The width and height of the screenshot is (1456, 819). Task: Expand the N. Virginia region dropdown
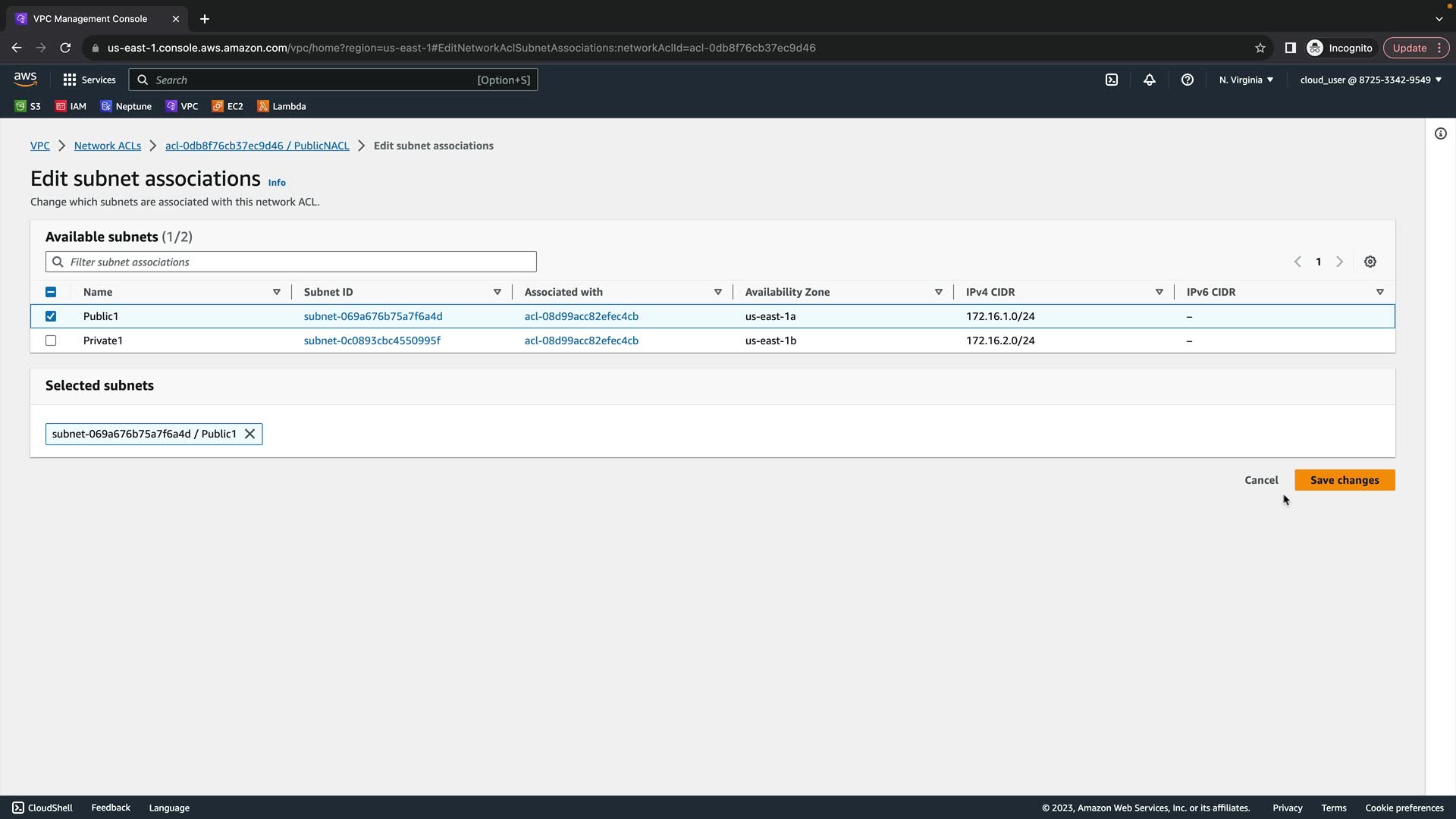1246,80
